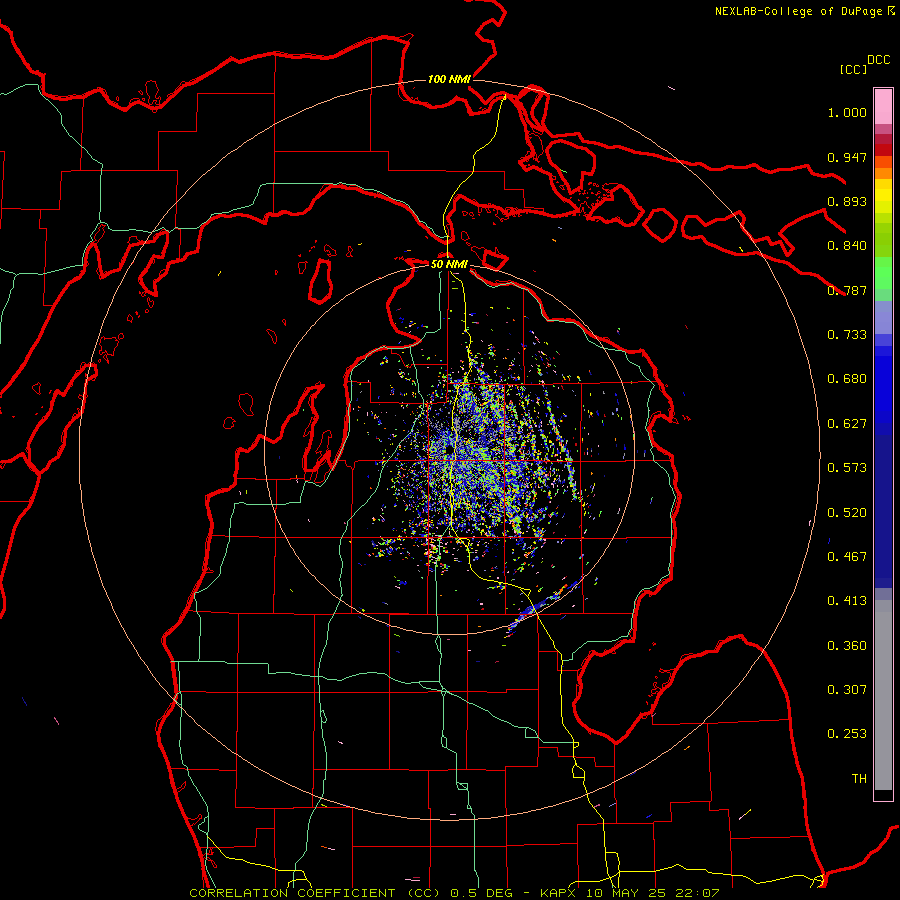Select the 0.467 scale value
The height and width of the screenshot is (900, 900).
coord(847,557)
